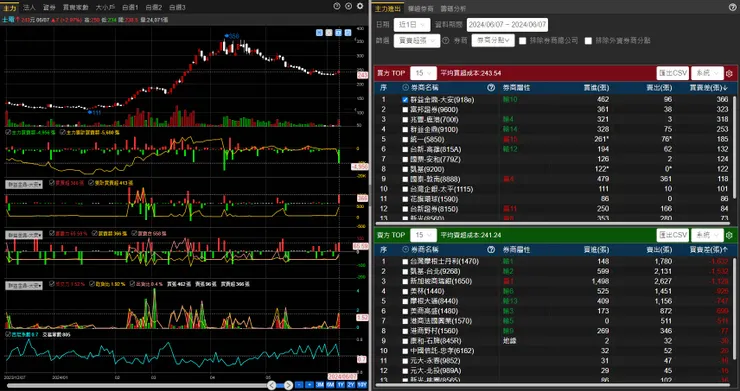Open the 賣方 TOP 15 count dropdown

pyautogui.click(x=423, y=235)
